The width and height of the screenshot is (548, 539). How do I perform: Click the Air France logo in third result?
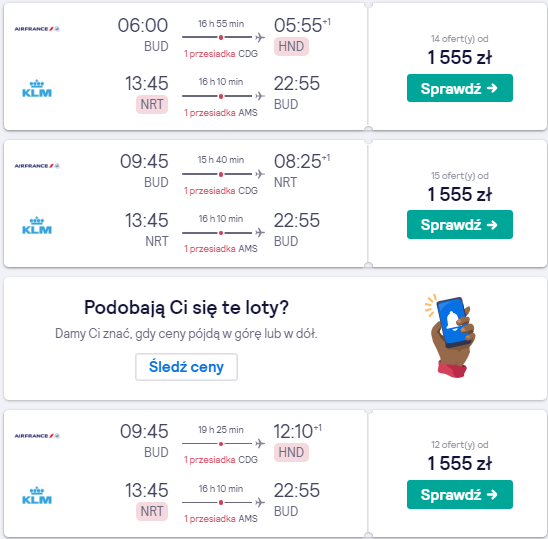tap(37, 436)
